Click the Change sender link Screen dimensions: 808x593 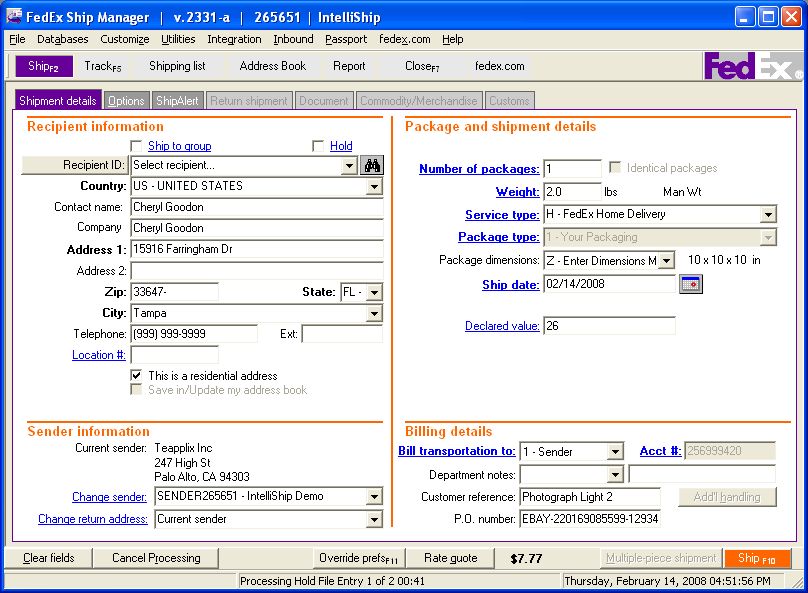107,497
